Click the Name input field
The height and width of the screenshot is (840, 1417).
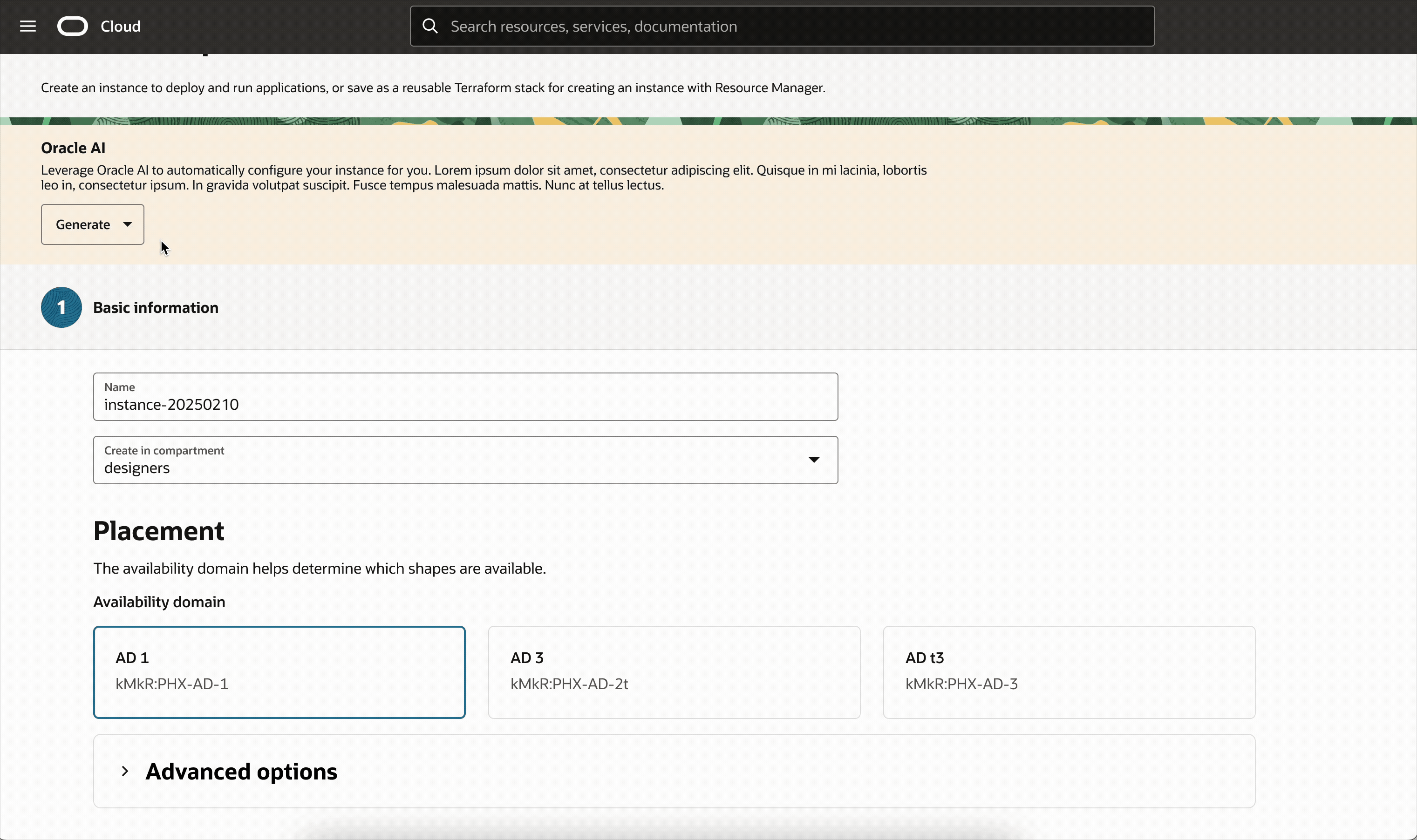464,404
